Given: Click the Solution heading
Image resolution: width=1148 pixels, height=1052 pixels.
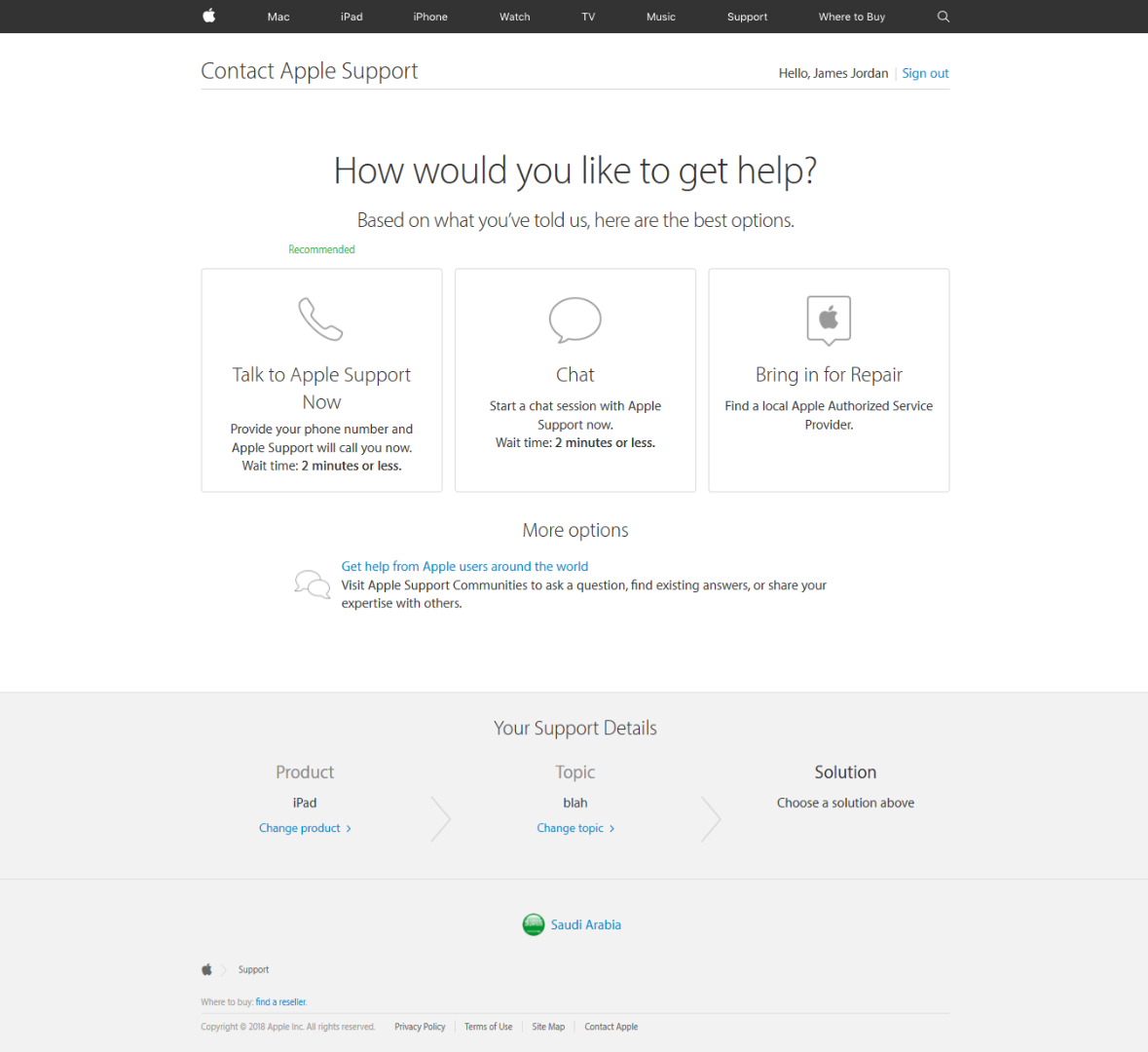Looking at the screenshot, I should tap(845, 772).
